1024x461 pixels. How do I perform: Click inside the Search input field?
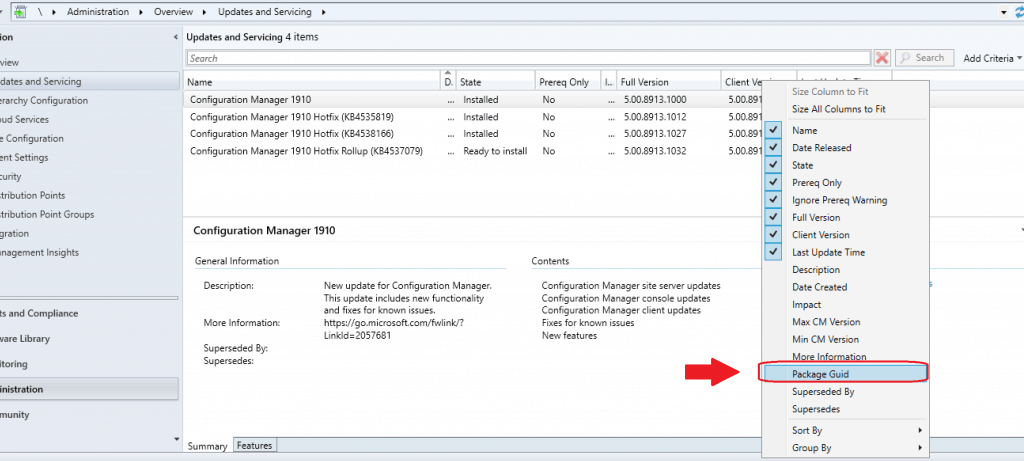click(x=528, y=58)
